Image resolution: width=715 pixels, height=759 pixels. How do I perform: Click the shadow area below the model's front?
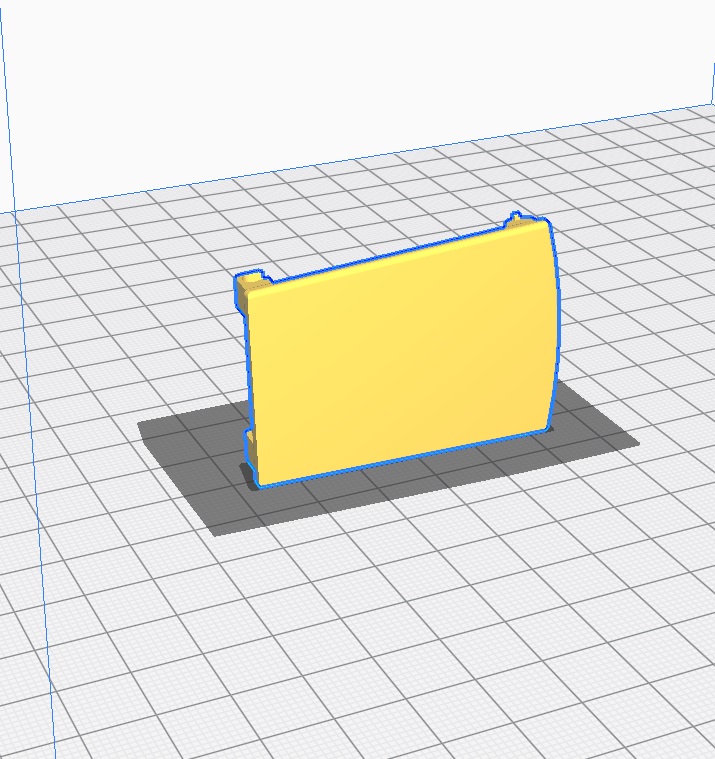[x=400, y=490]
